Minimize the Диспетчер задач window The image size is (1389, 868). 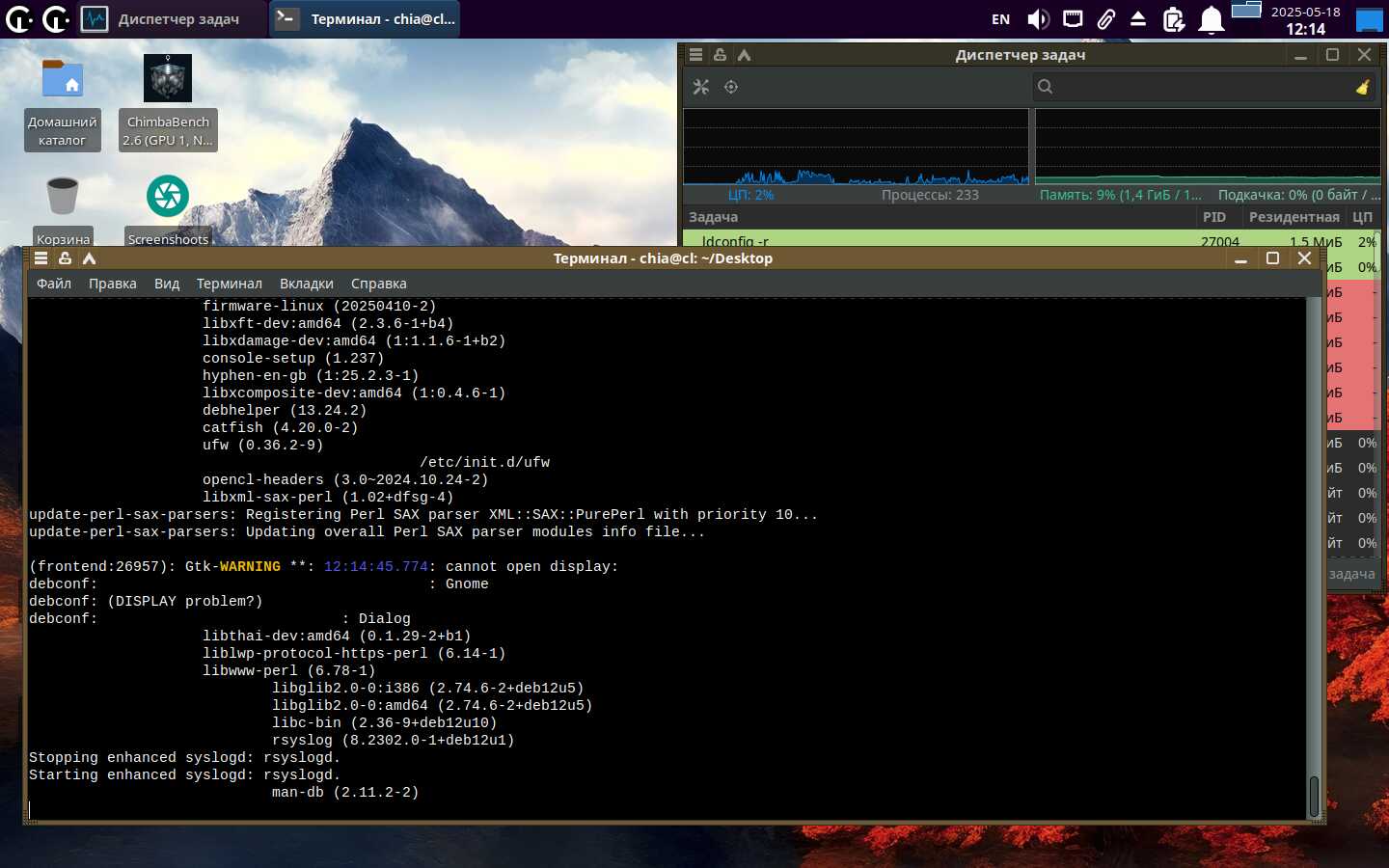[1300, 55]
